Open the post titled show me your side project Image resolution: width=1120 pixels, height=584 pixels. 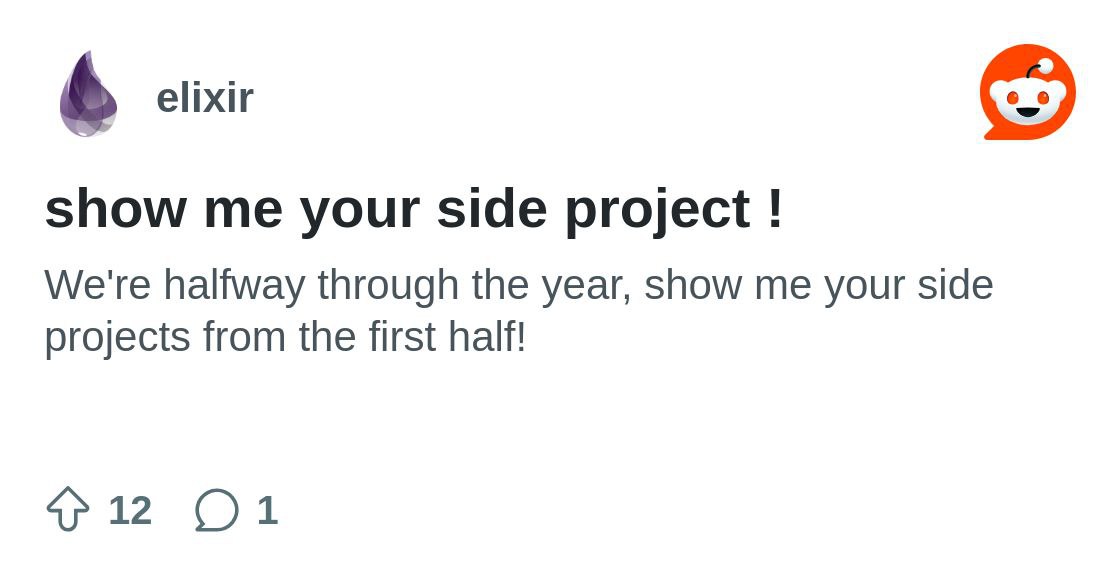click(414, 209)
